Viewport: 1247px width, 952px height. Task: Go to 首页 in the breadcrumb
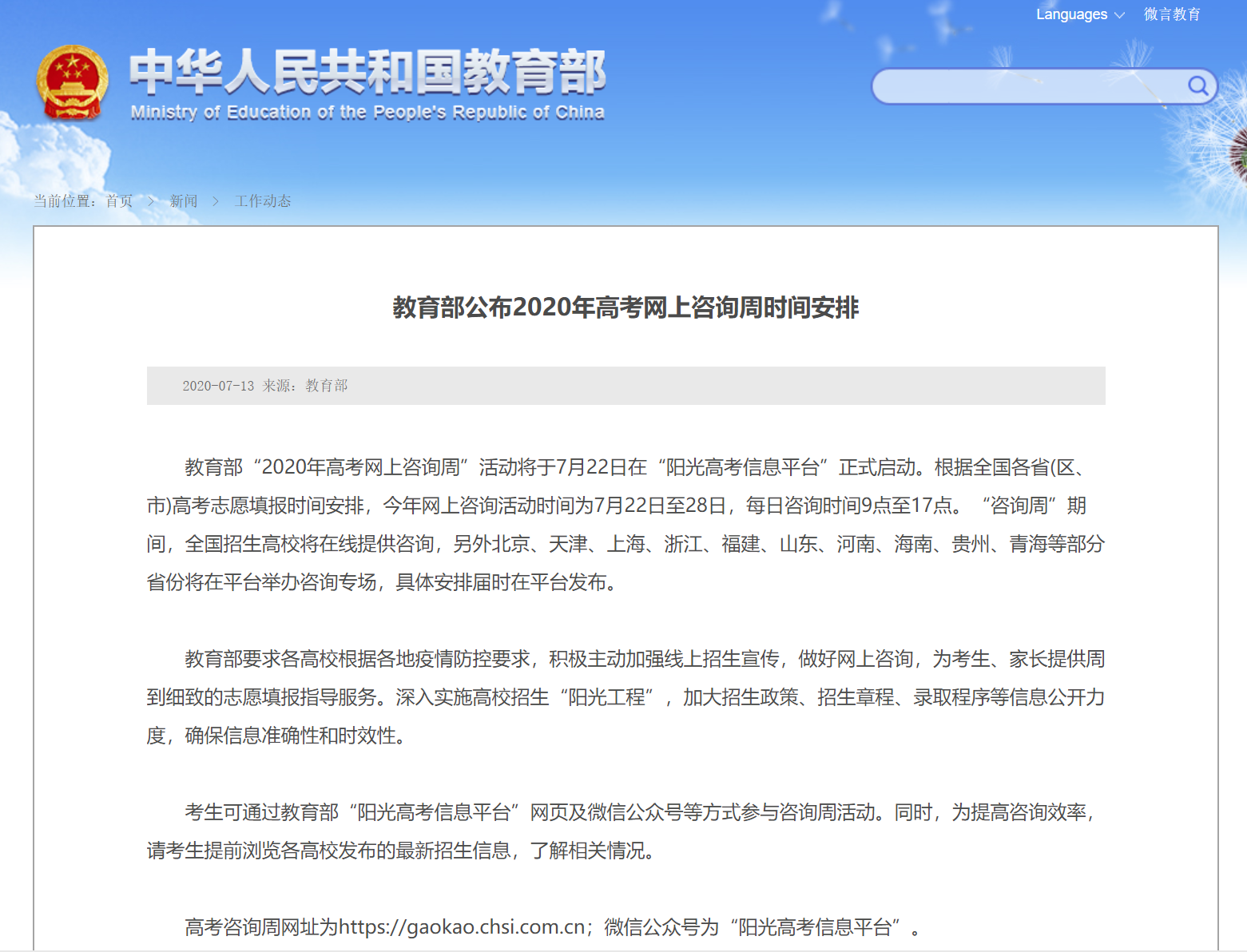point(119,201)
